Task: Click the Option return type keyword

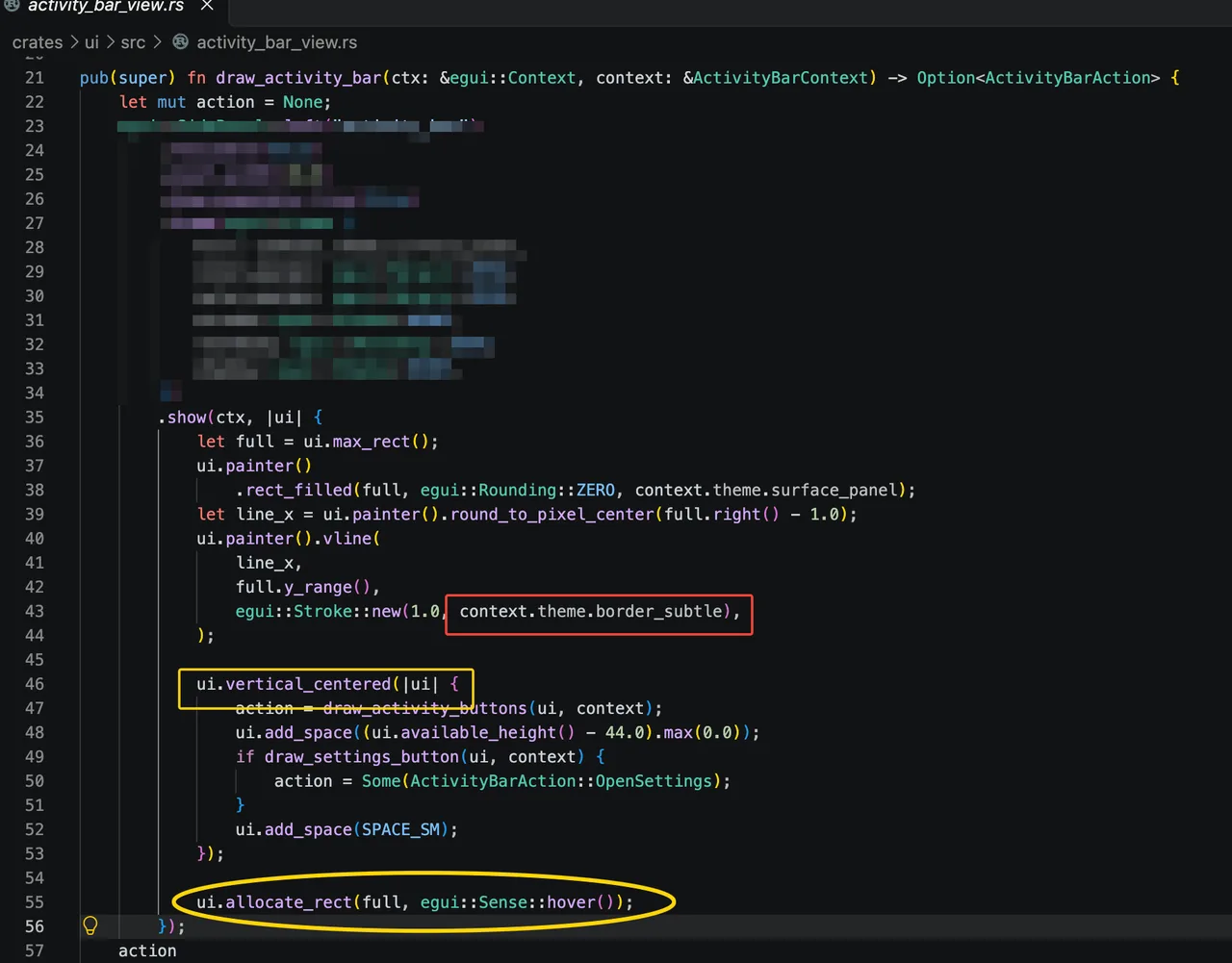Action: click(946, 78)
